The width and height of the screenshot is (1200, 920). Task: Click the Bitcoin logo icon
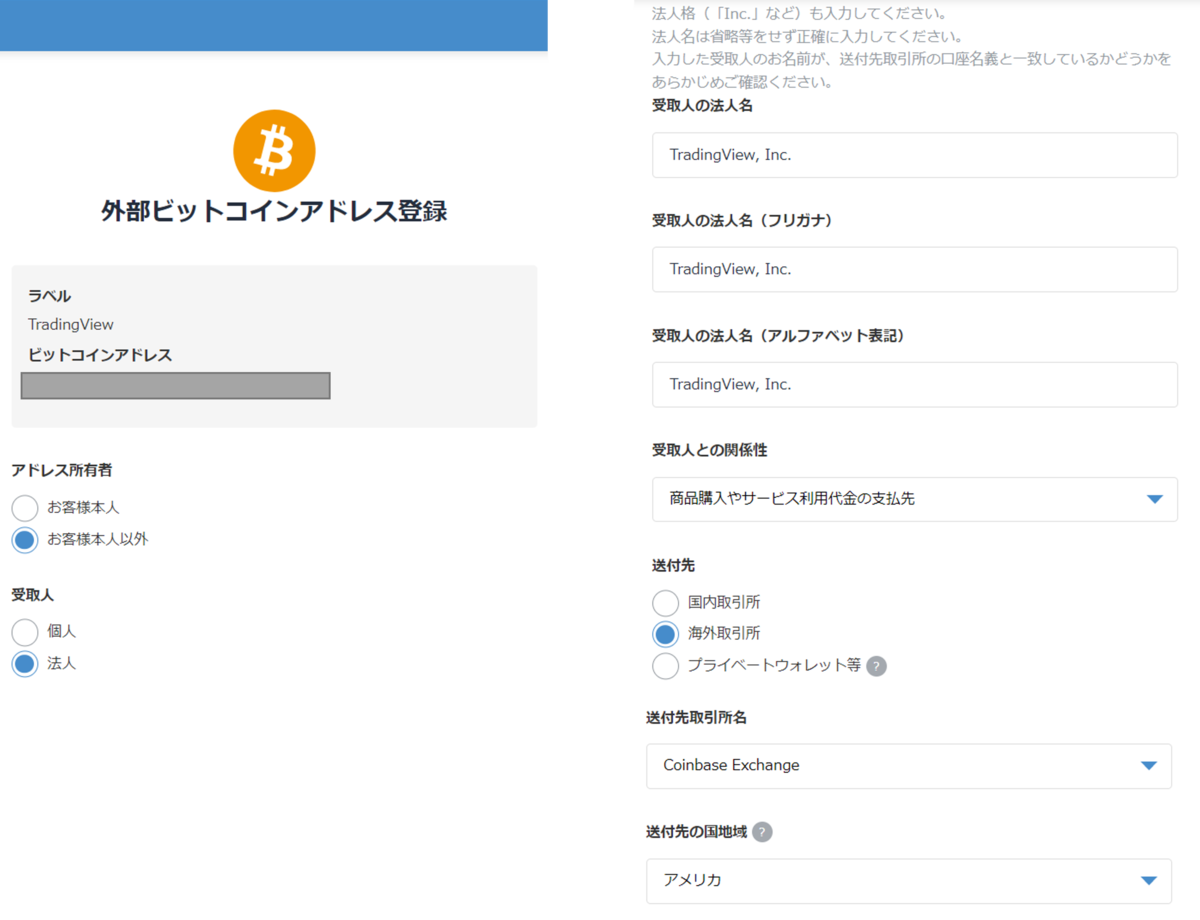point(274,150)
